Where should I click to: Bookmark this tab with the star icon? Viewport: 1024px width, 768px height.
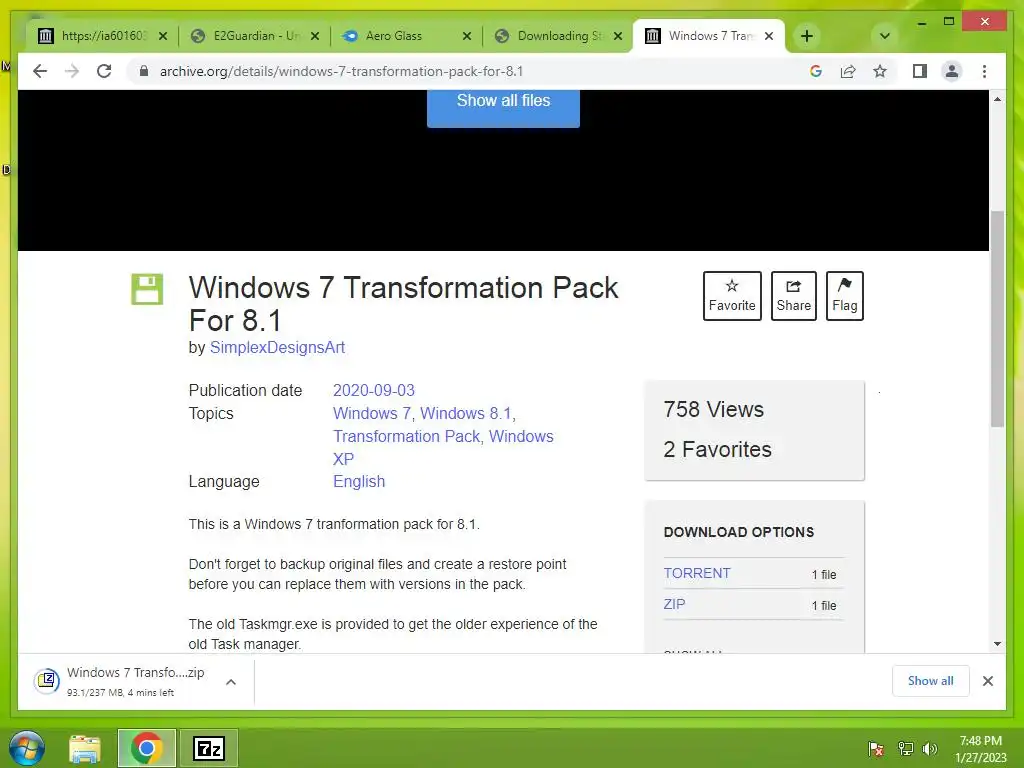pos(880,71)
